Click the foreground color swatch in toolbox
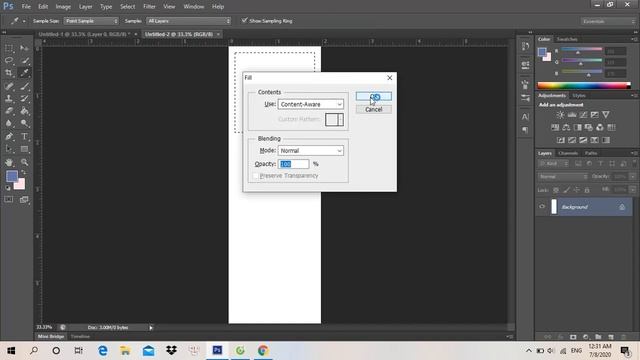This screenshot has height=360, width=640. (x=11, y=176)
